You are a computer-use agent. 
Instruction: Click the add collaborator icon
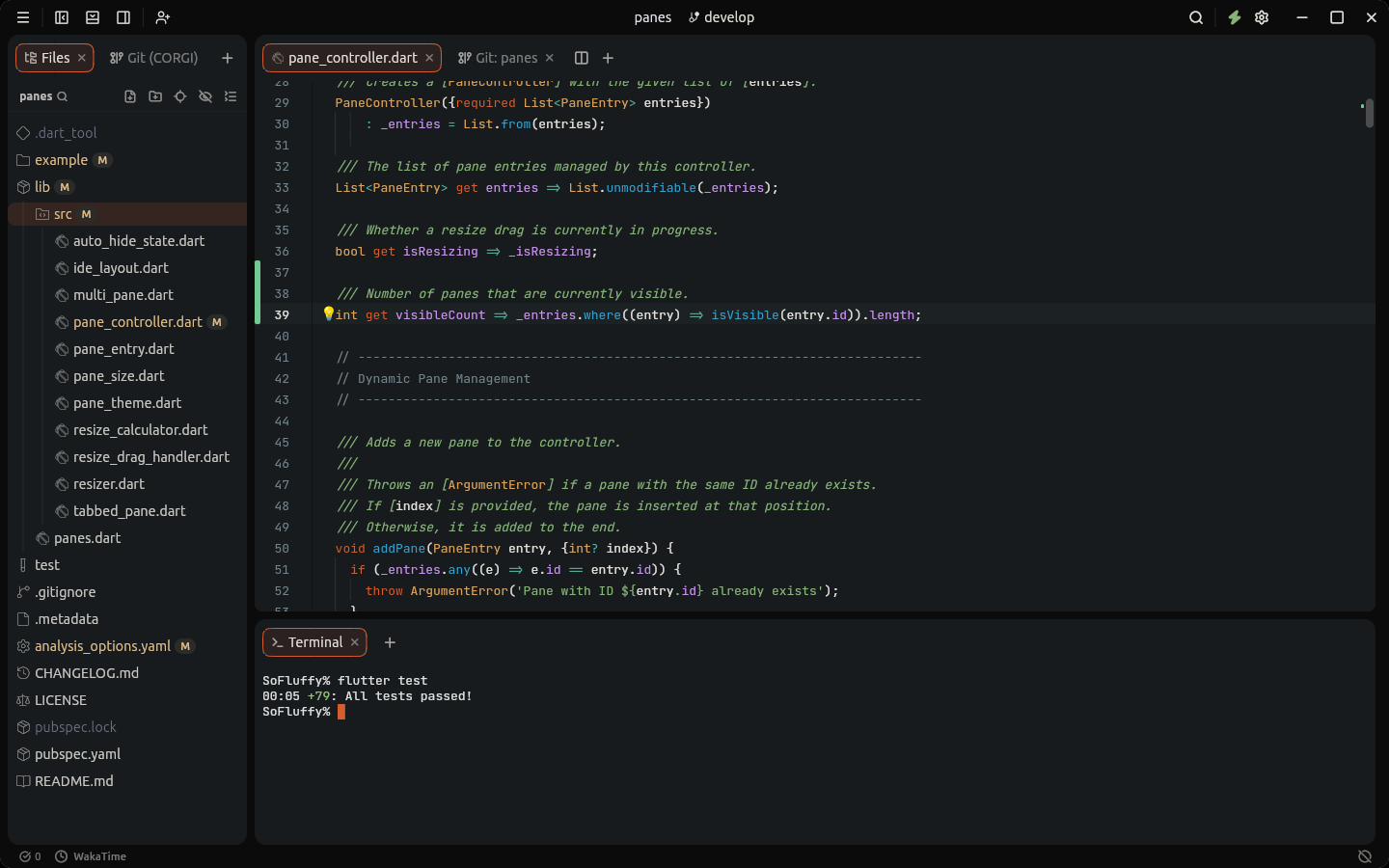[x=163, y=17]
